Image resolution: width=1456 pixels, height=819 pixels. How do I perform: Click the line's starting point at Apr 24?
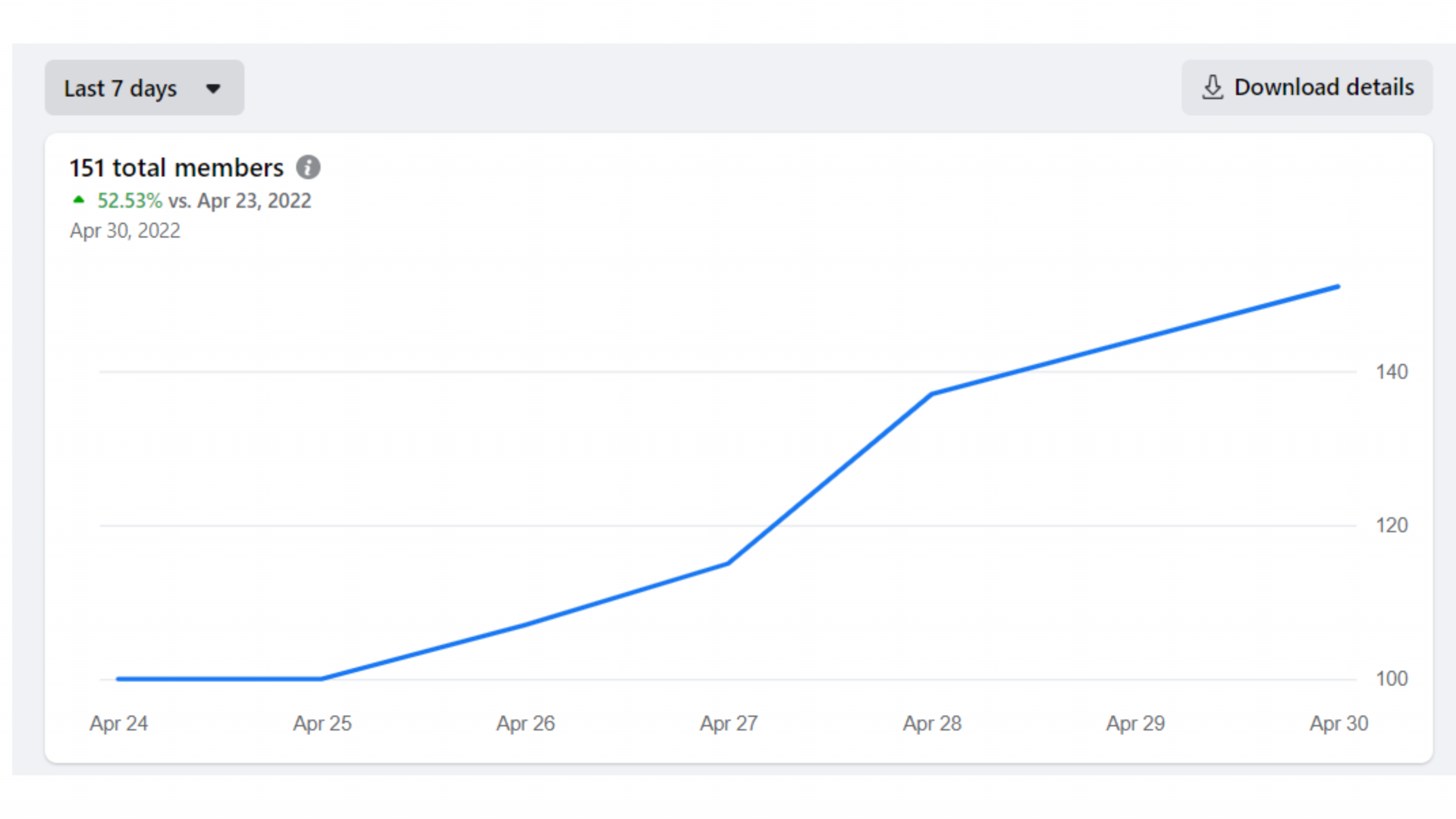click(119, 679)
